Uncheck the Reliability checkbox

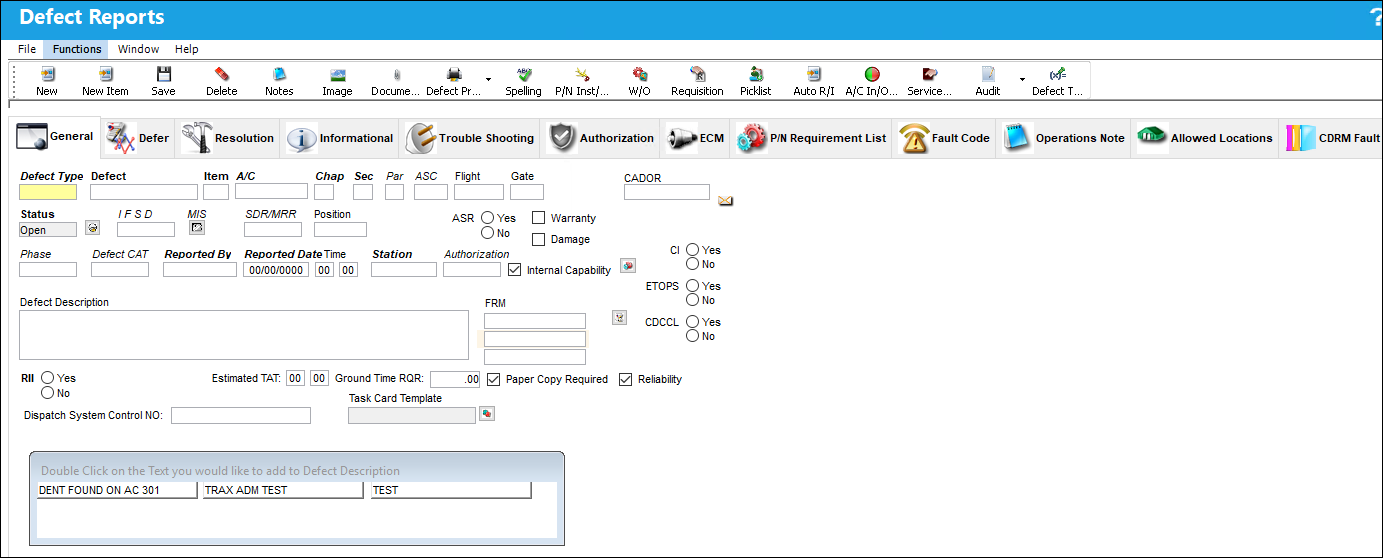(x=626, y=379)
